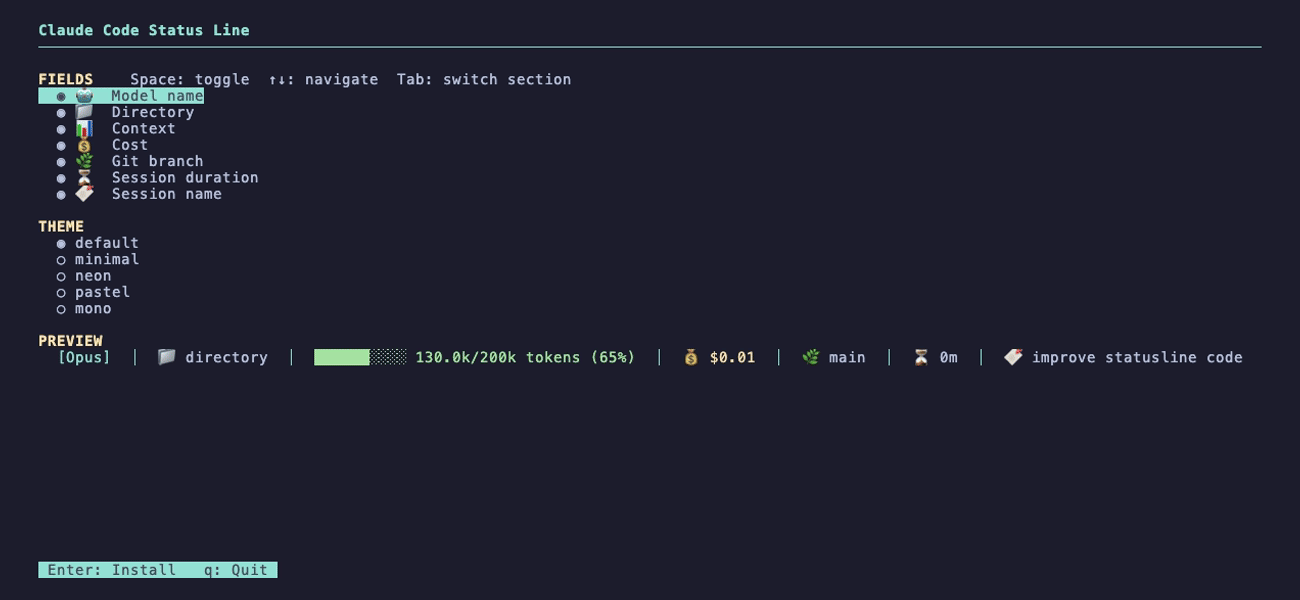Toggle the Directory field bullet
This screenshot has width=1300, height=600.
(61, 113)
